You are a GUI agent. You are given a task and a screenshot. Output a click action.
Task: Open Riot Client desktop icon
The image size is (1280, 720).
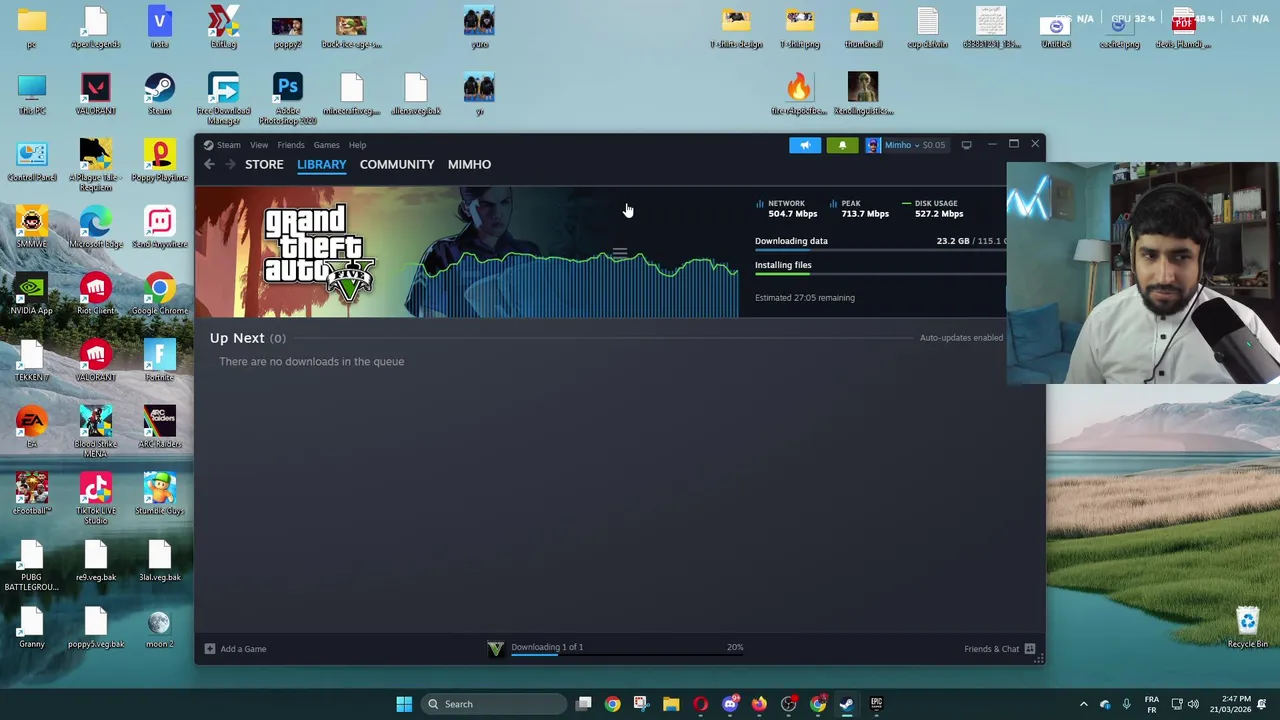95,294
